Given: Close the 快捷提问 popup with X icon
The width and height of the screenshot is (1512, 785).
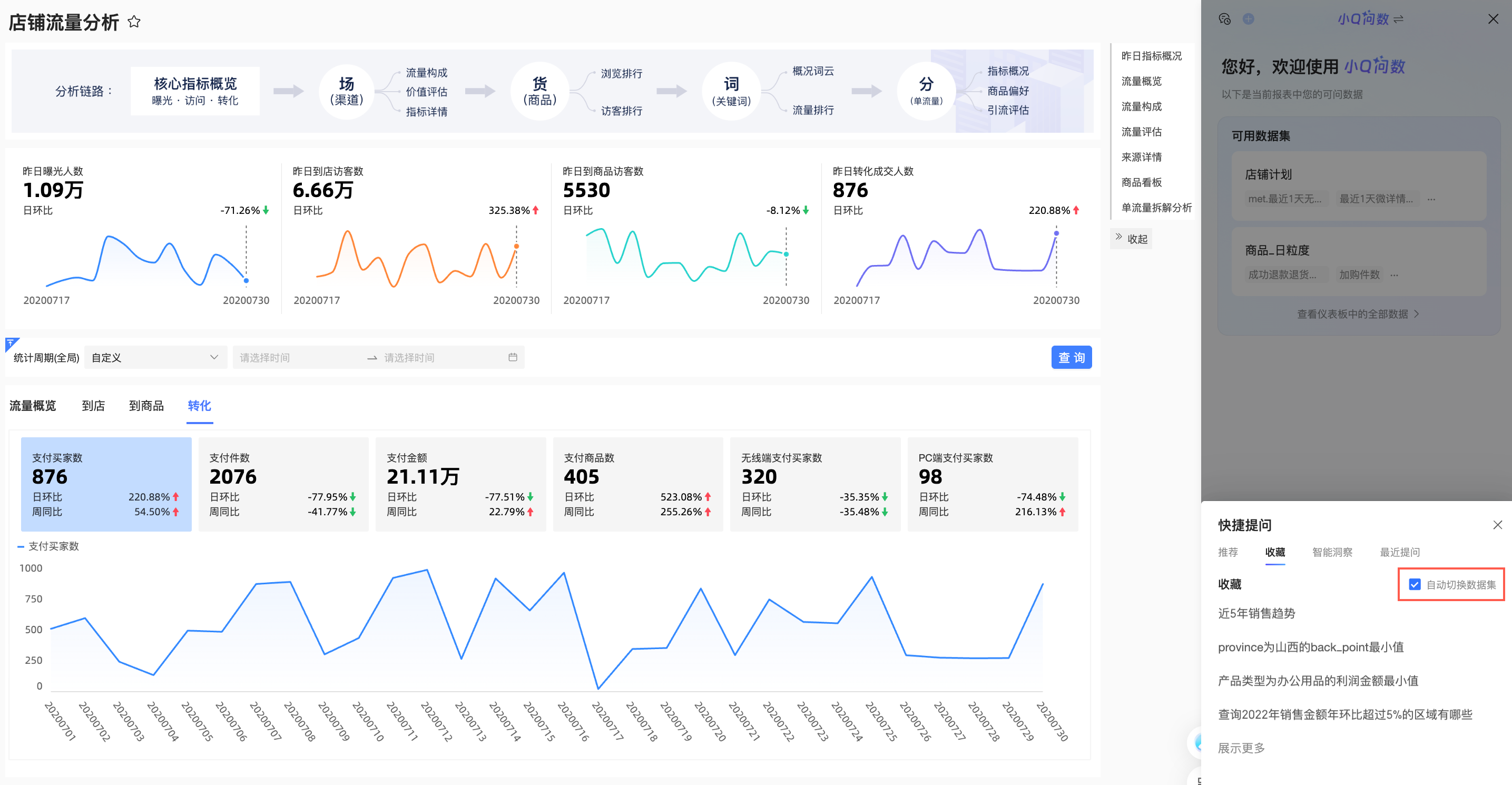Looking at the screenshot, I should tap(1497, 524).
